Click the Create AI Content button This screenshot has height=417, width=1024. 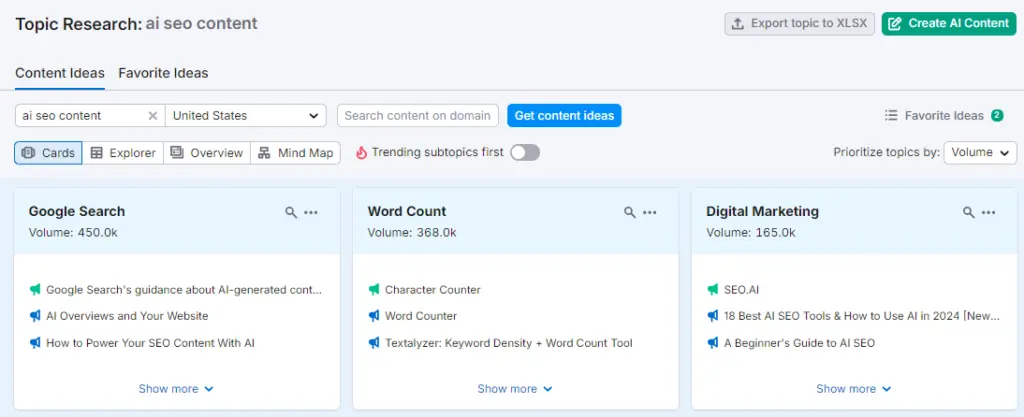(949, 23)
